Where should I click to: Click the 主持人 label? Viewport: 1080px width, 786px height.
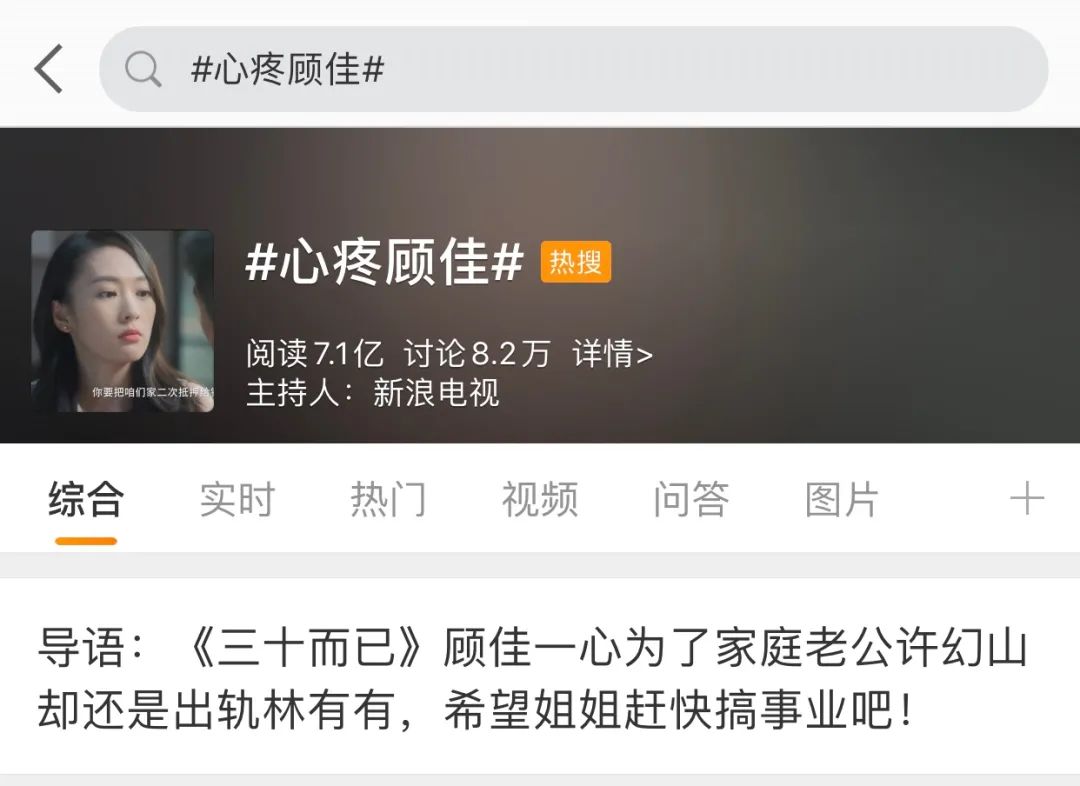point(300,393)
